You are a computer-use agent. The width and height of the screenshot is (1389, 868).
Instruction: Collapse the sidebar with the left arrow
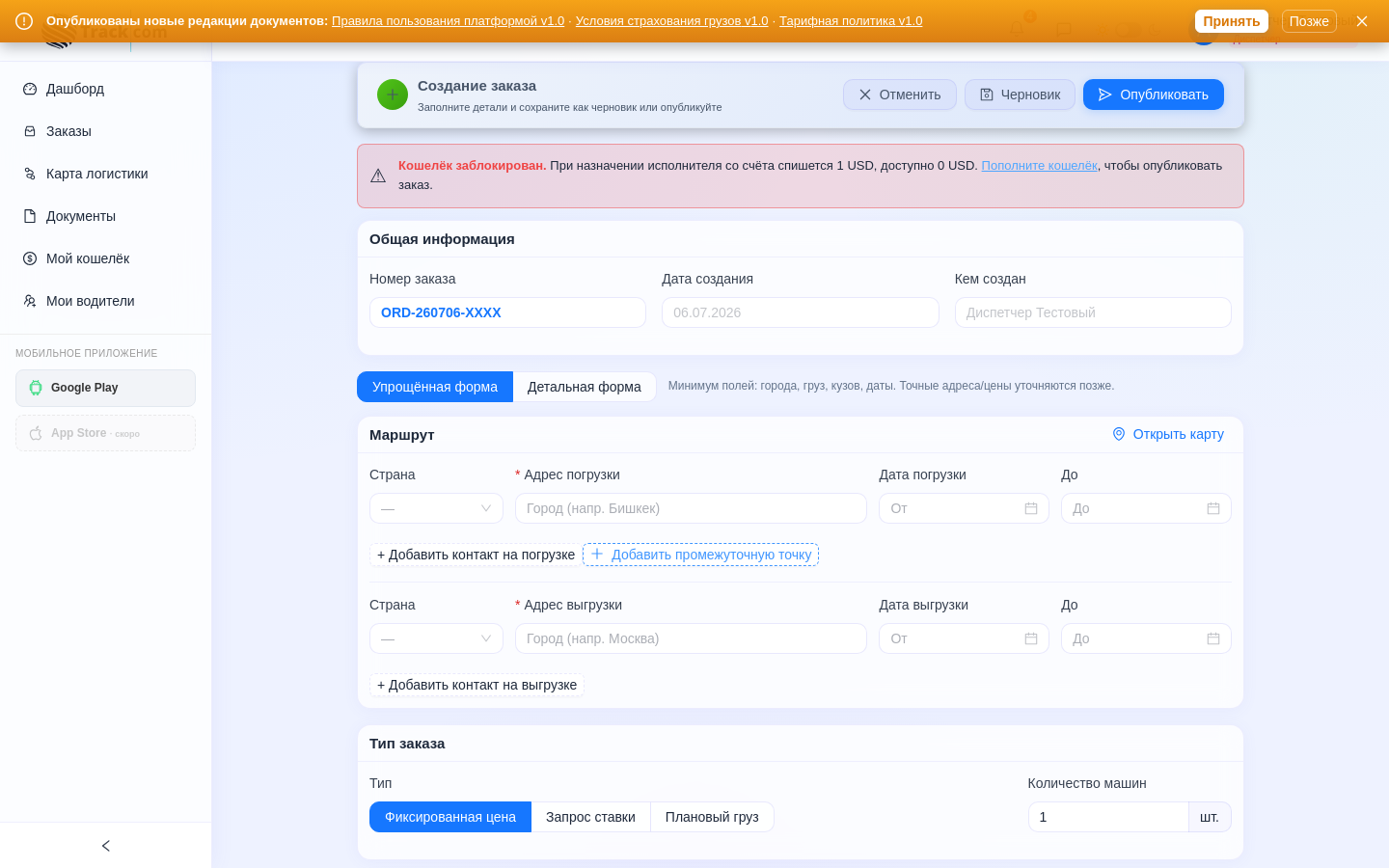pos(106,846)
